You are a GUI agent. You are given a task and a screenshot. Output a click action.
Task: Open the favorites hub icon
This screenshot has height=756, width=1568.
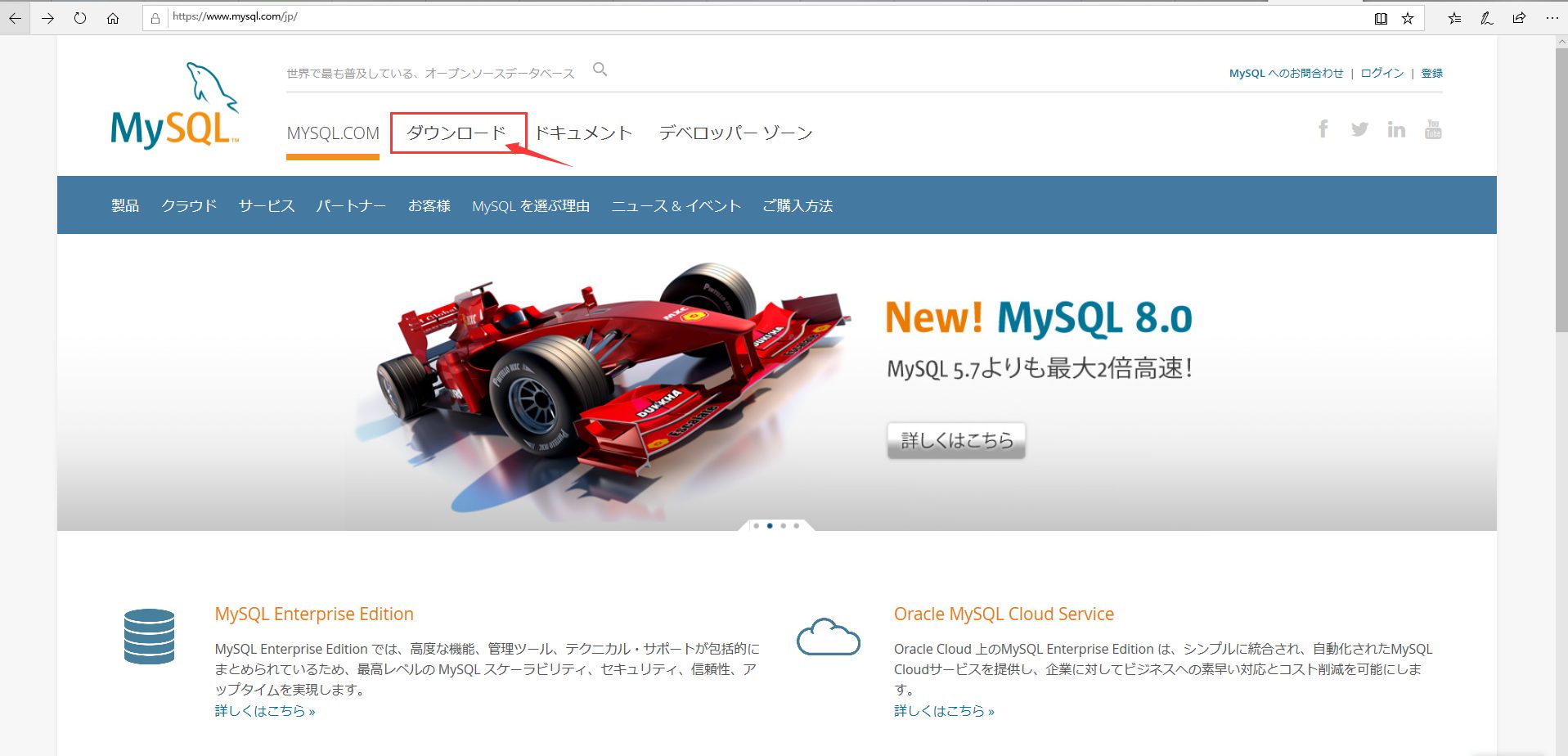point(1454,18)
